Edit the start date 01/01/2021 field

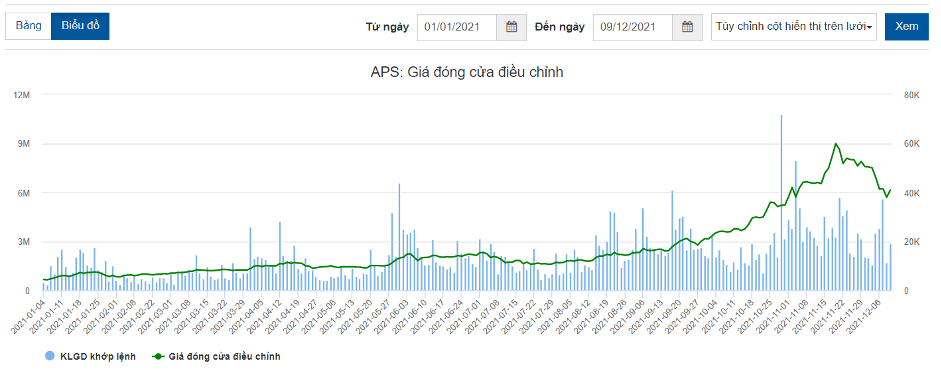(457, 27)
